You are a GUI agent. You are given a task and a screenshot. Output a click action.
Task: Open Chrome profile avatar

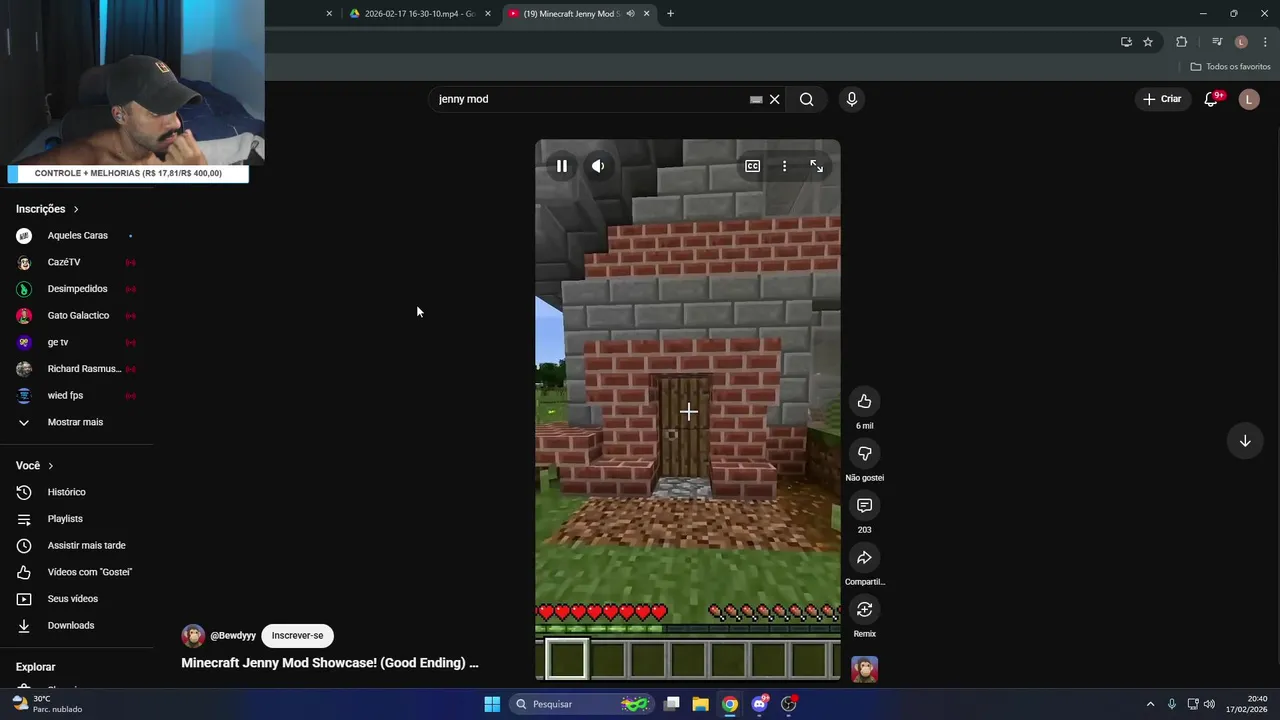[1241, 42]
